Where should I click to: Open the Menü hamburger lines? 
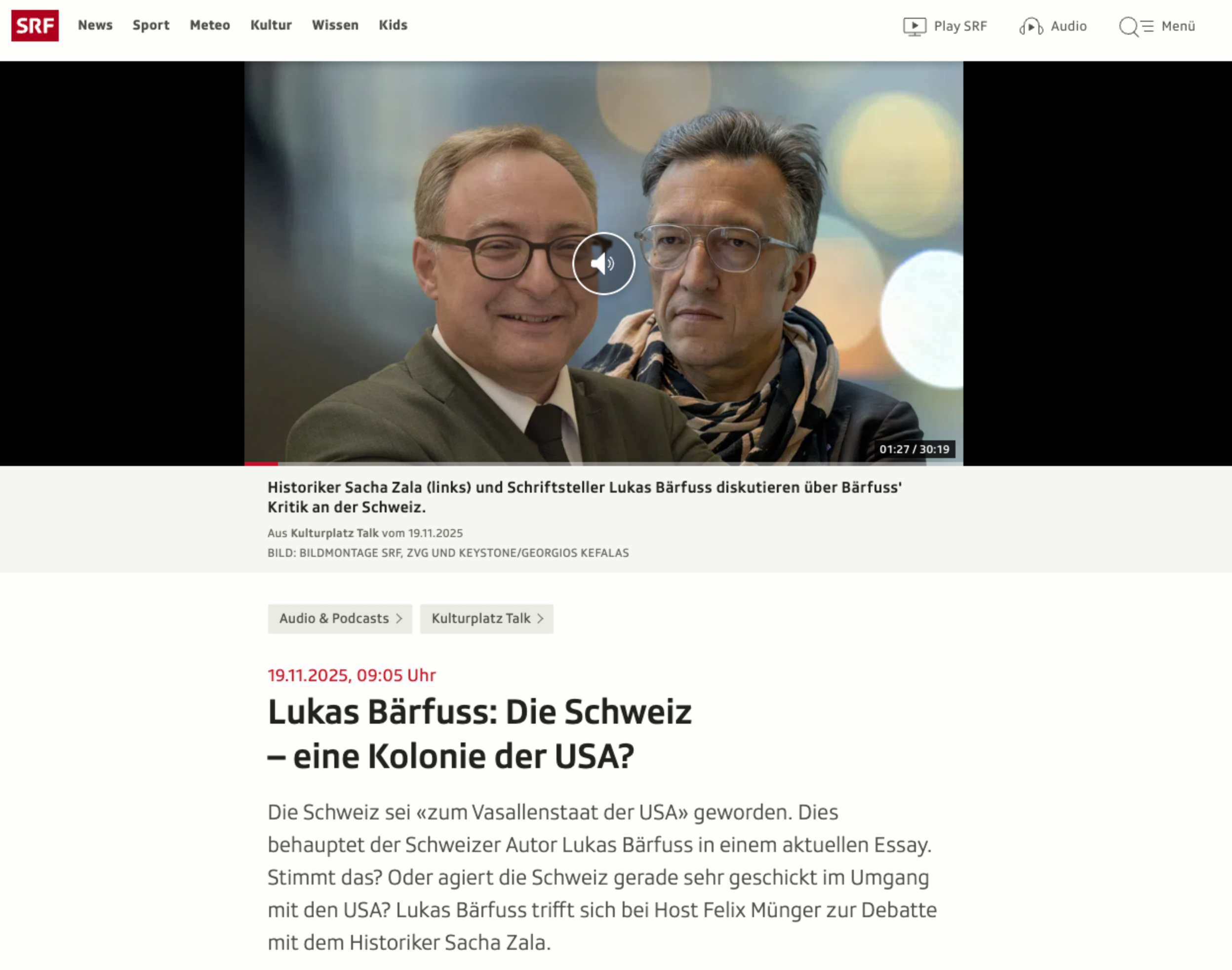click(1148, 26)
